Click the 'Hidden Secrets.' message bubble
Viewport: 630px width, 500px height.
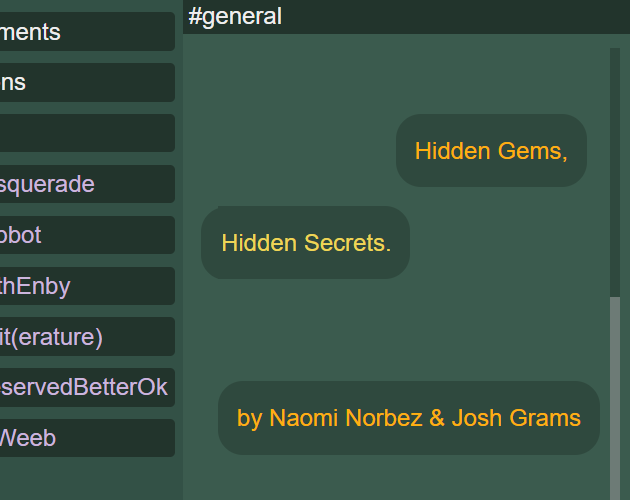click(305, 243)
